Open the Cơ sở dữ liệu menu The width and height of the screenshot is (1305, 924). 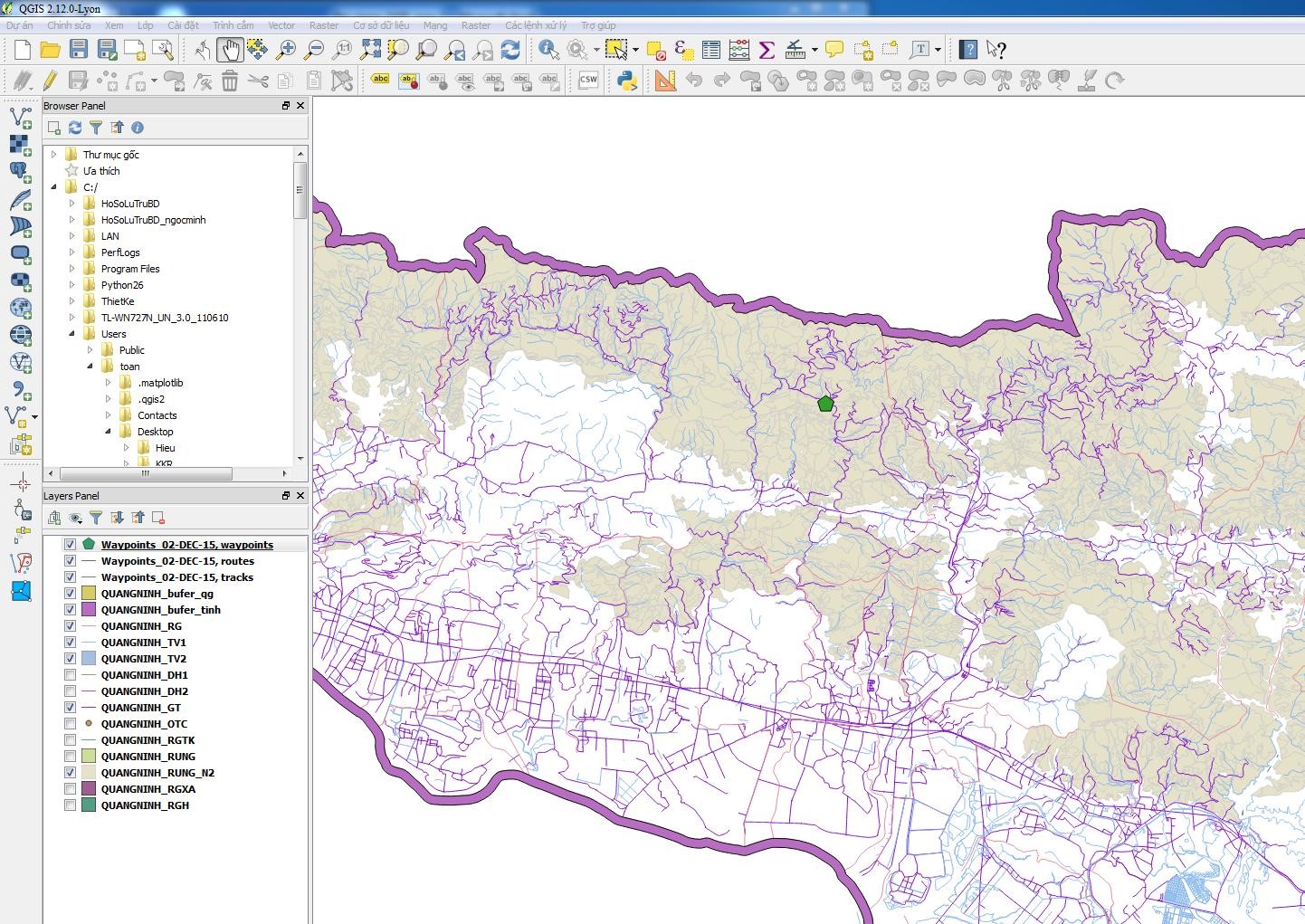[381, 25]
